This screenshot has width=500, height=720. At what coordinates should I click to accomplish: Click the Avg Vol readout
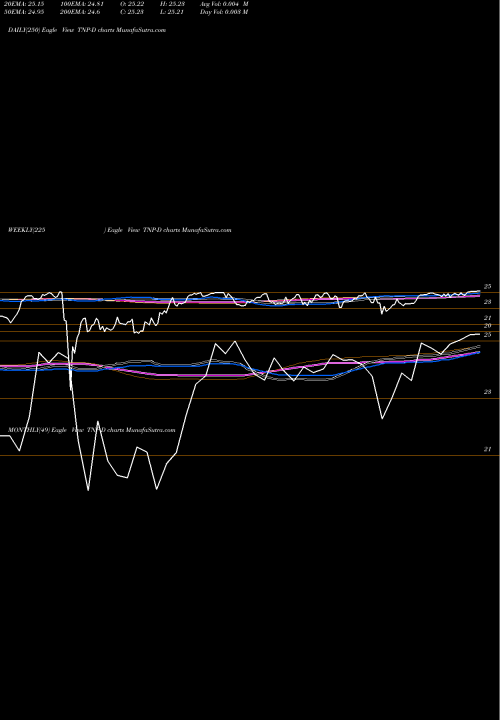point(224,4)
